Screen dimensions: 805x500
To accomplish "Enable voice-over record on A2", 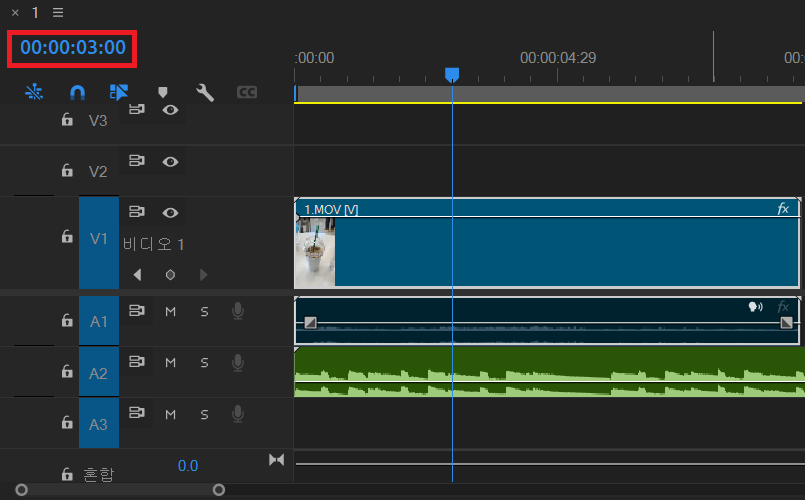I will pos(238,362).
